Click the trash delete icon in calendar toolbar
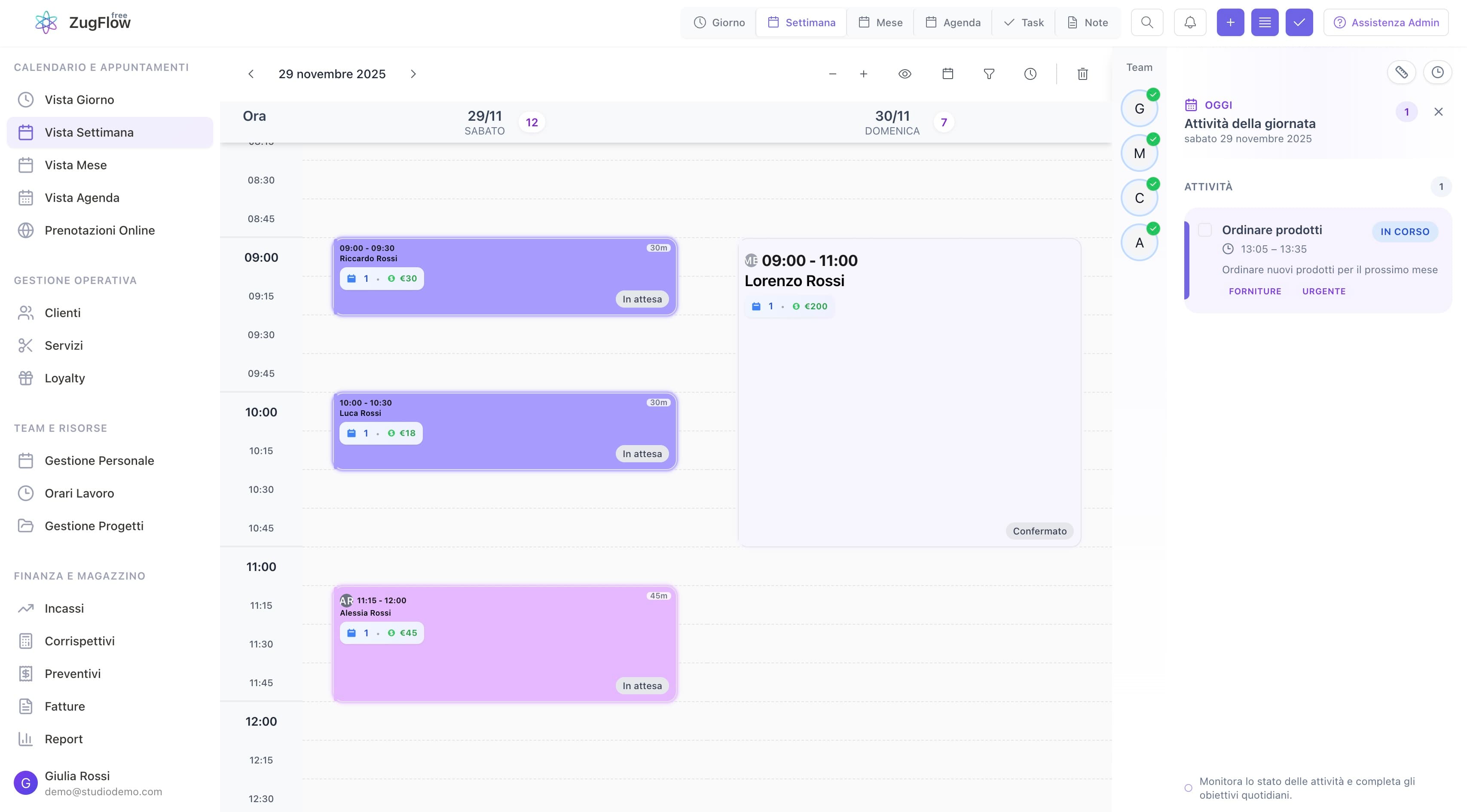Viewport: 1467px width, 812px height. tap(1082, 74)
